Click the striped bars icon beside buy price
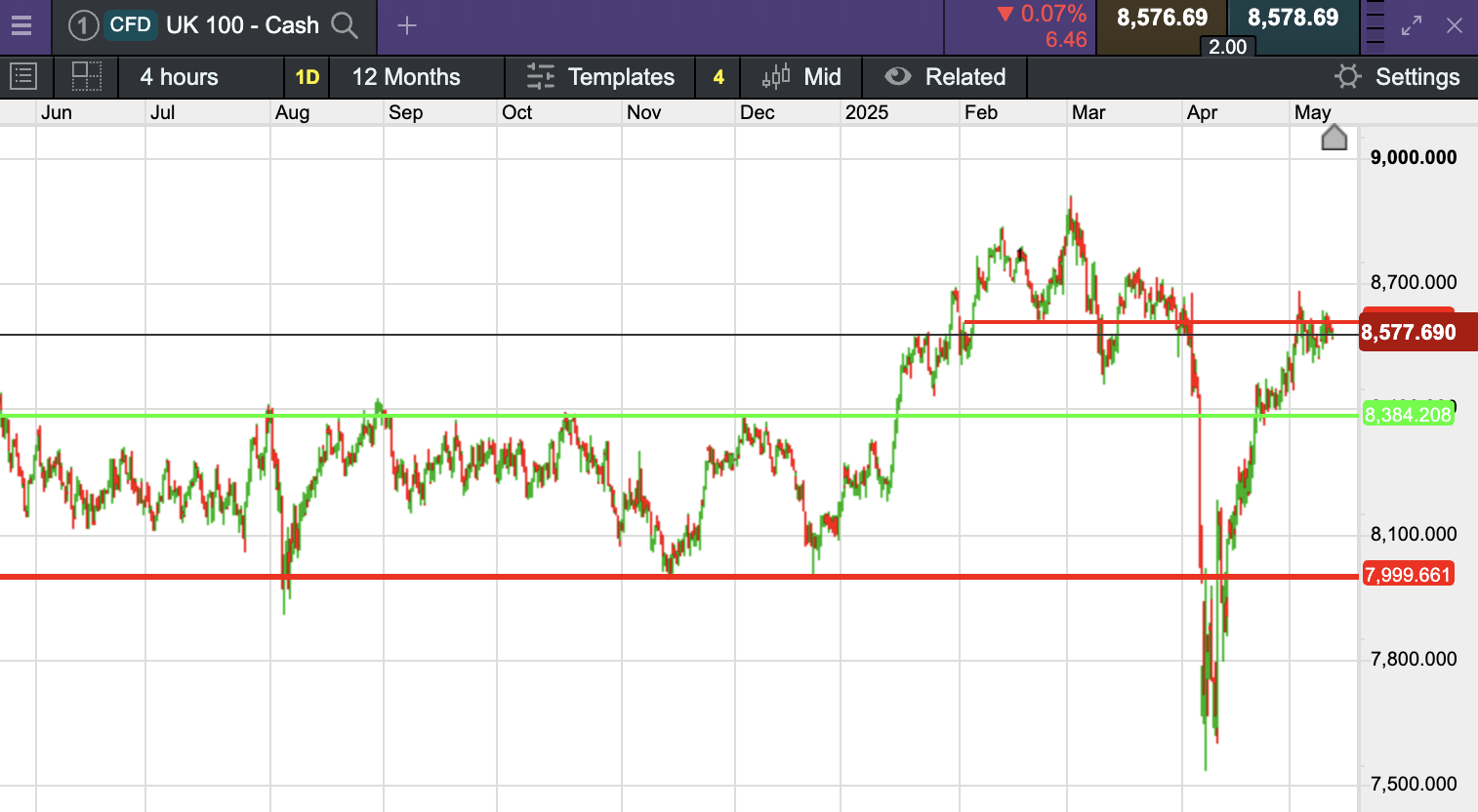 pos(1375,24)
